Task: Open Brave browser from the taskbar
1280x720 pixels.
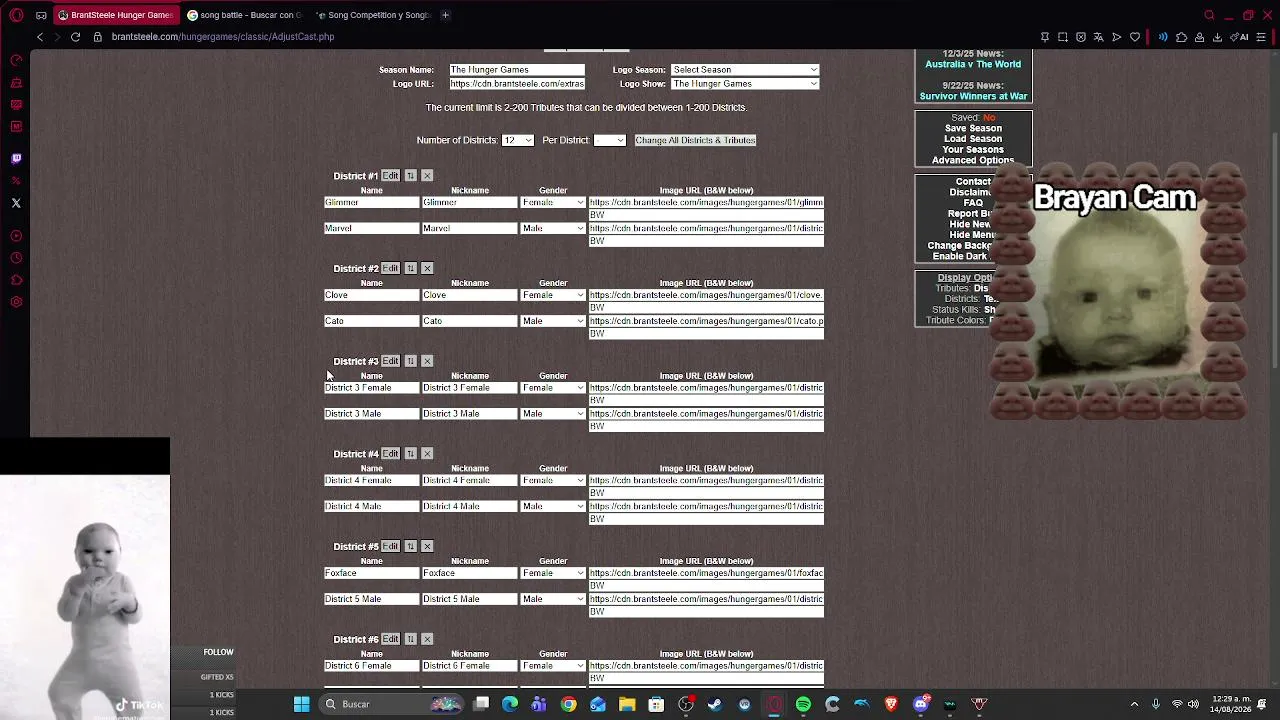Action: coord(891,704)
